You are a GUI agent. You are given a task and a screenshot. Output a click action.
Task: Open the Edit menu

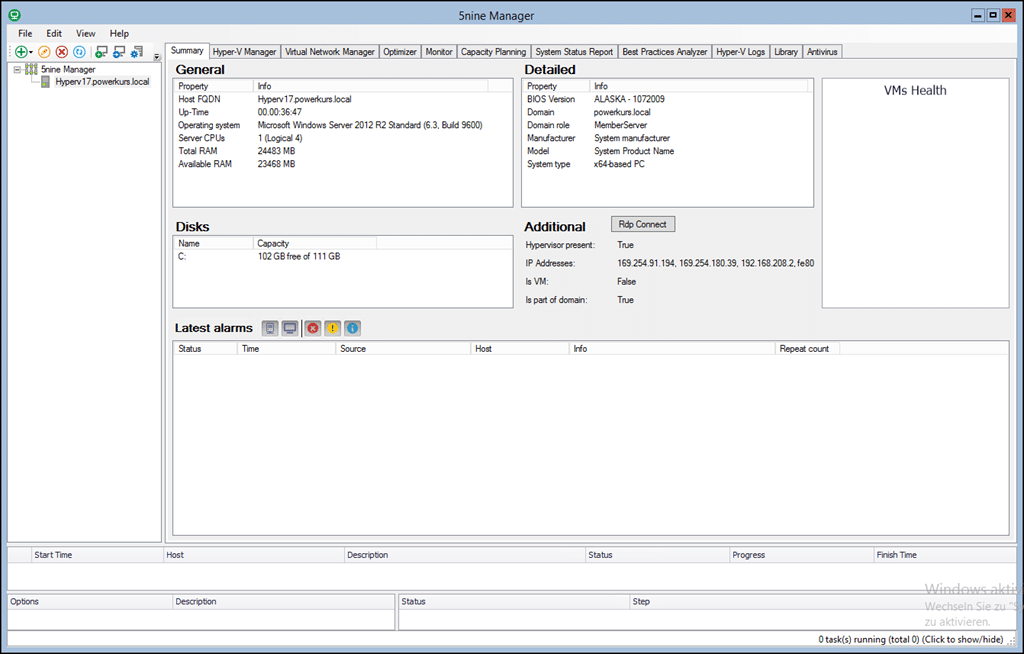tap(54, 33)
